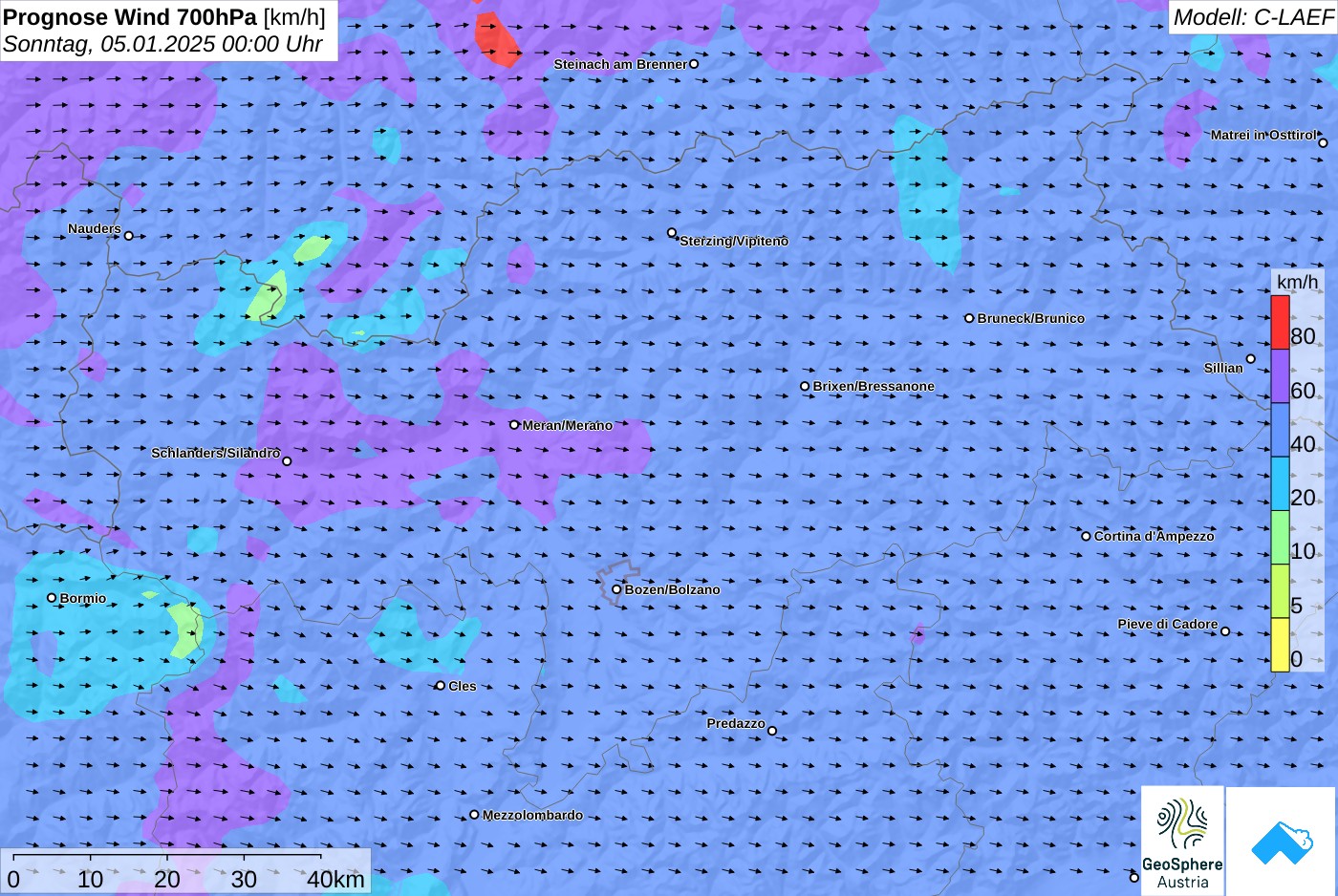Click the blue cloud arrow logo

tap(1282, 842)
